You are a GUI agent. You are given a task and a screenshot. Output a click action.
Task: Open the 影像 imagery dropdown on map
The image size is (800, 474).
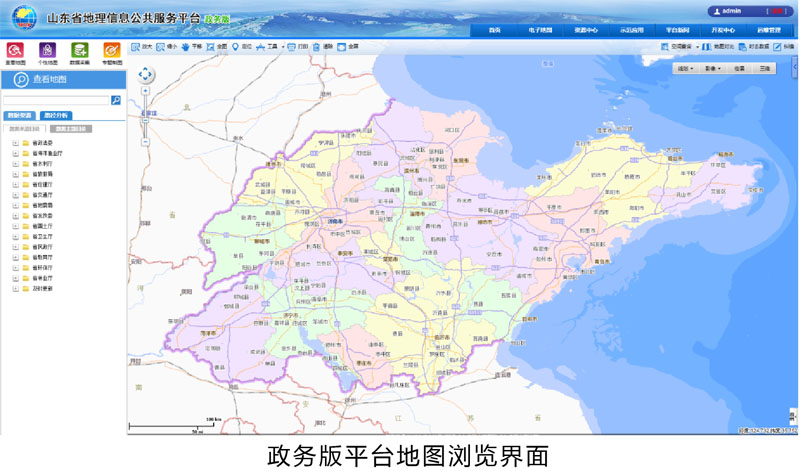click(x=713, y=68)
